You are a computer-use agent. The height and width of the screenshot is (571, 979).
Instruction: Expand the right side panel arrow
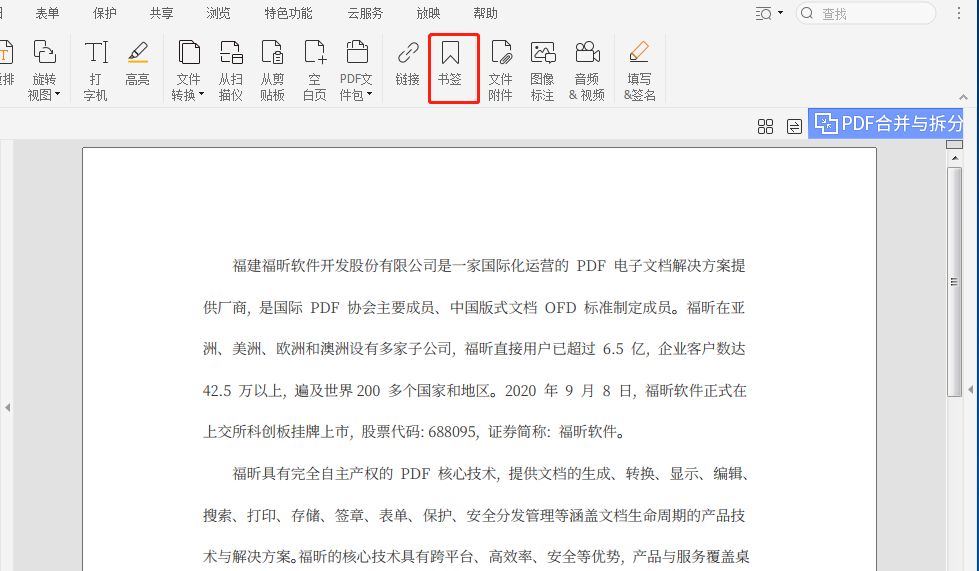point(971,389)
